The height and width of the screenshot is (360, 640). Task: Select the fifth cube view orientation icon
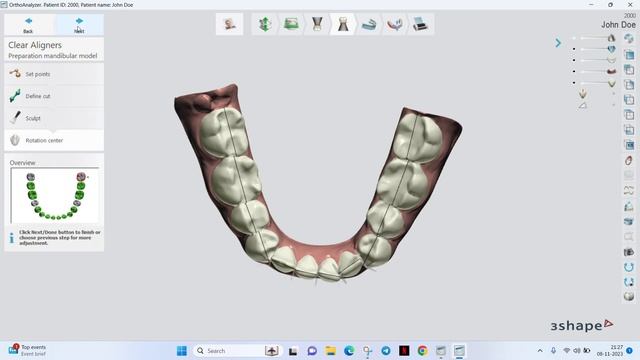629,115
